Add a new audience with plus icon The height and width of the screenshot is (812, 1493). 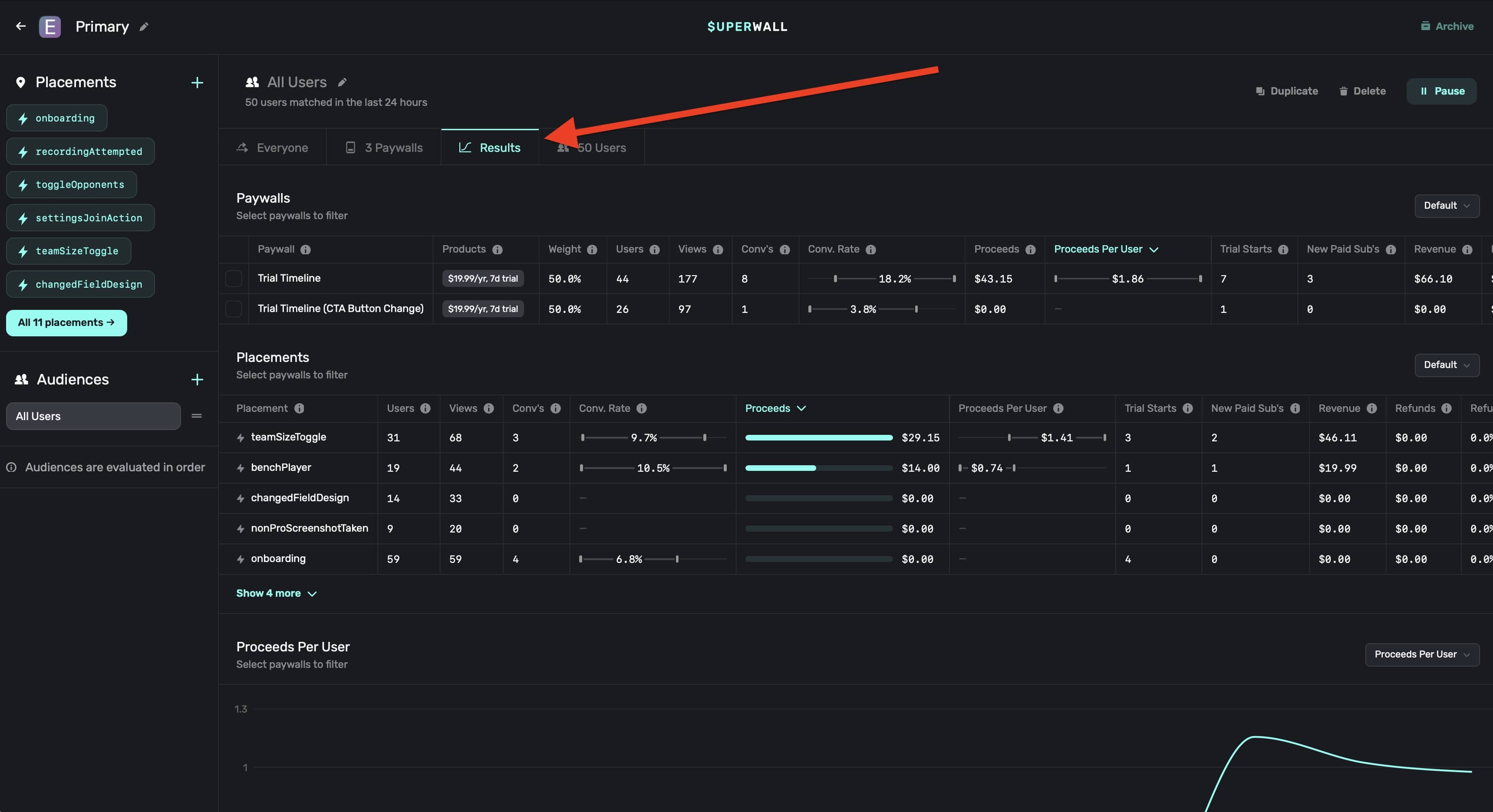click(x=197, y=380)
